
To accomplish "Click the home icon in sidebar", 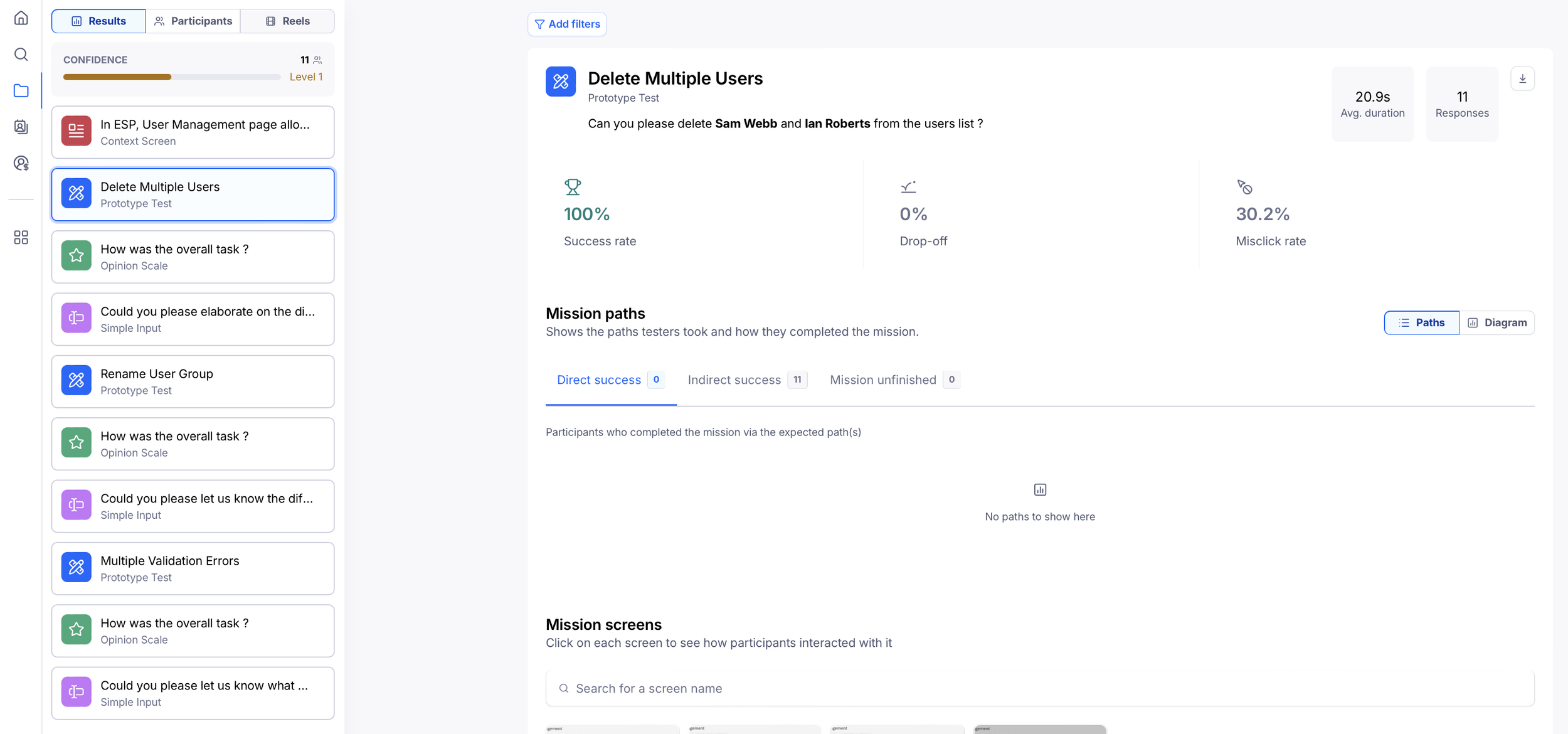I will pyautogui.click(x=21, y=18).
